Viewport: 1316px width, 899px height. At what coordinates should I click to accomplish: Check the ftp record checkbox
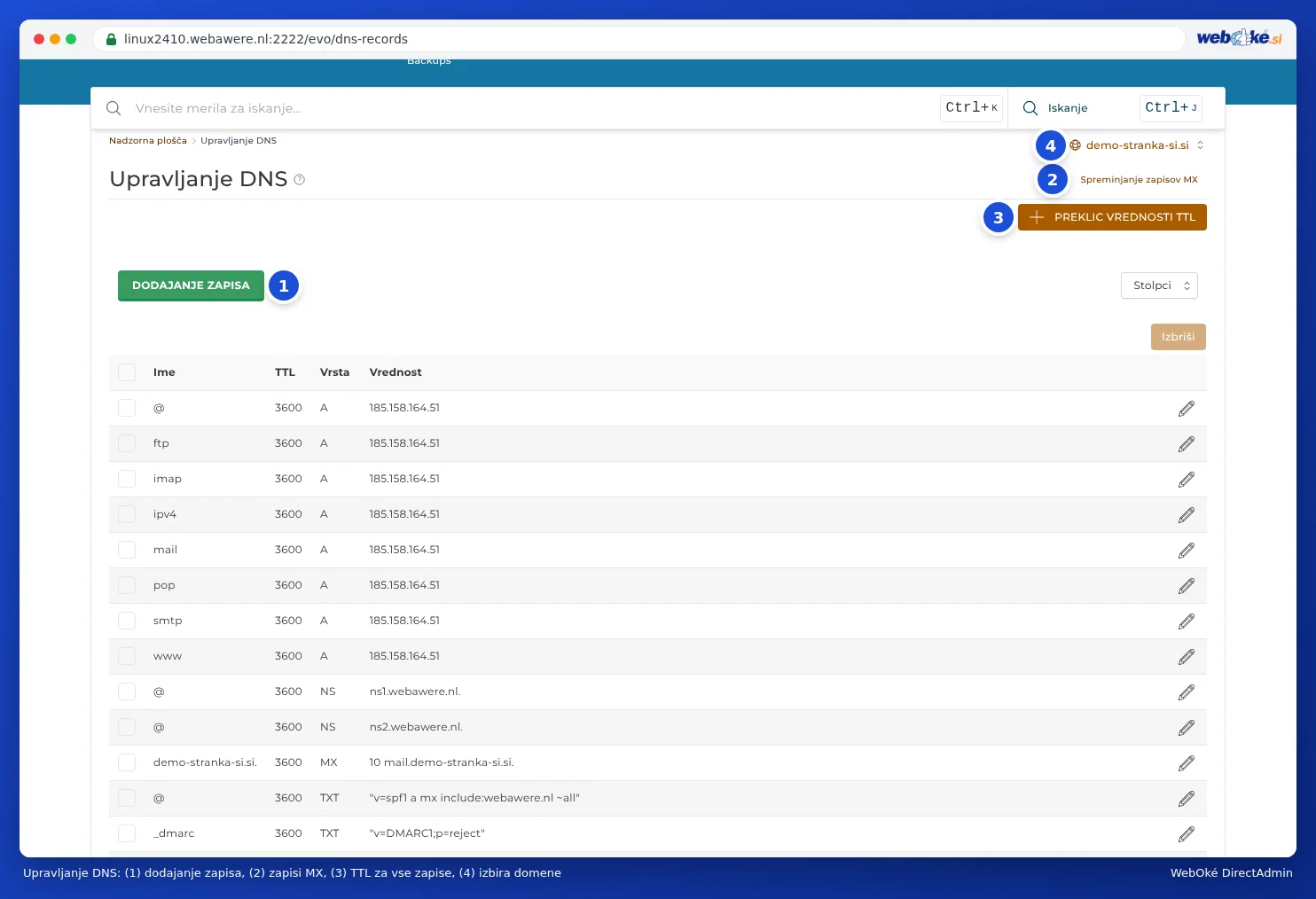pos(127,443)
